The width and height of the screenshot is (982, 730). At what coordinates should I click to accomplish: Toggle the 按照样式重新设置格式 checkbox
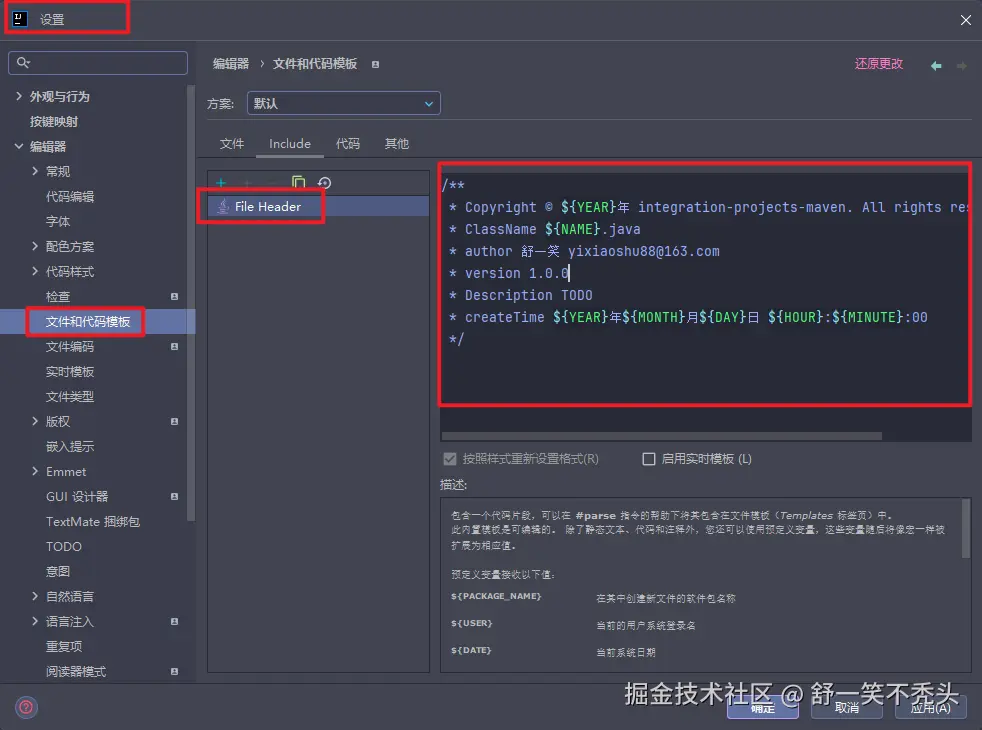pyautogui.click(x=450, y=459)
